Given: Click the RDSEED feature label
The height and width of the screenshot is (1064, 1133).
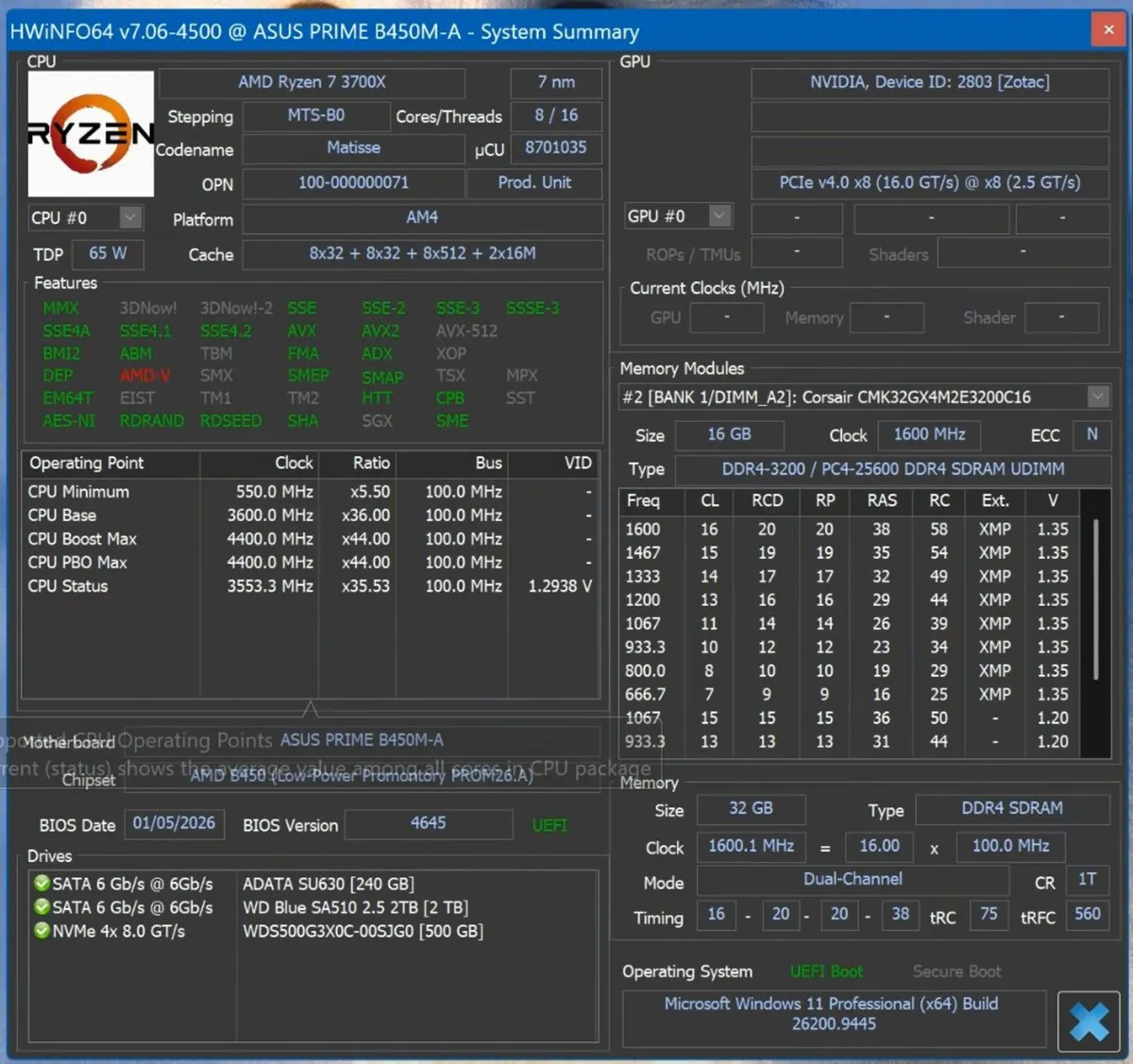Looking at the screenshot, I should (x=230, y=421).
